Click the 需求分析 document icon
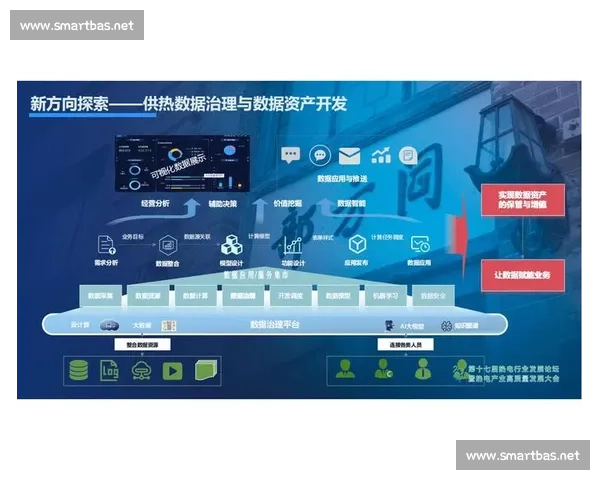The image size is (600, 480). (106, 245)
